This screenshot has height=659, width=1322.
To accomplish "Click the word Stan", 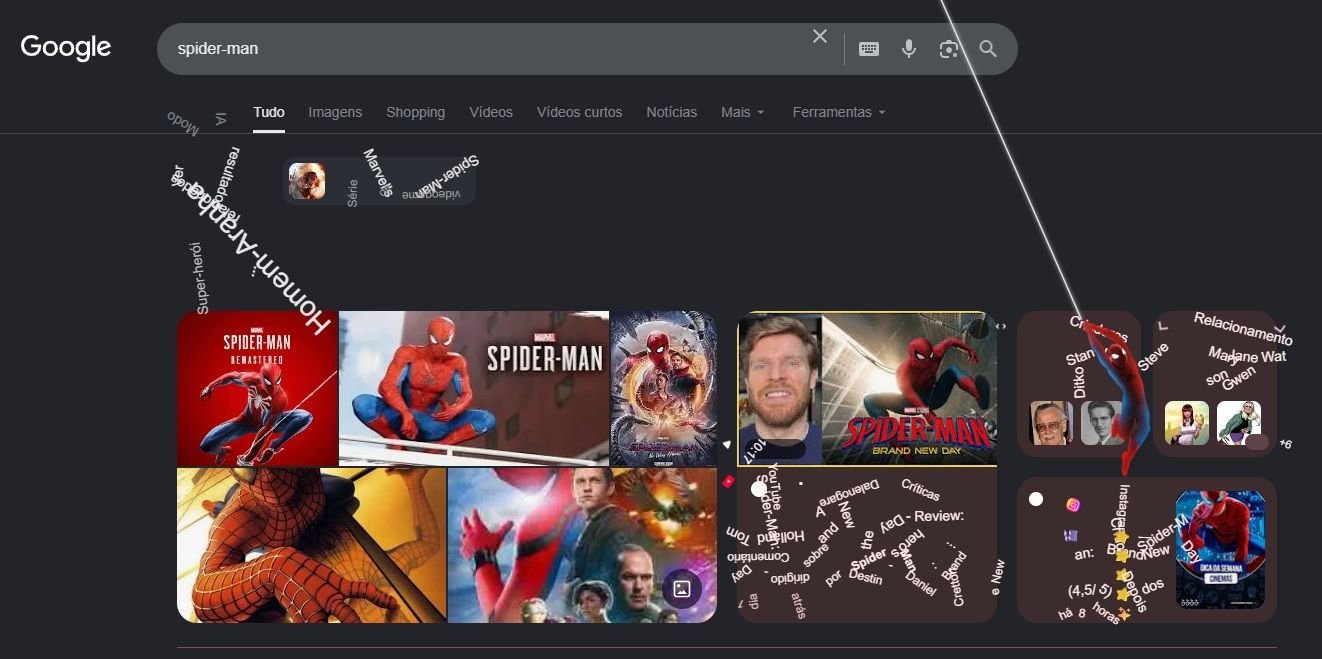I will click(1080, 357).
